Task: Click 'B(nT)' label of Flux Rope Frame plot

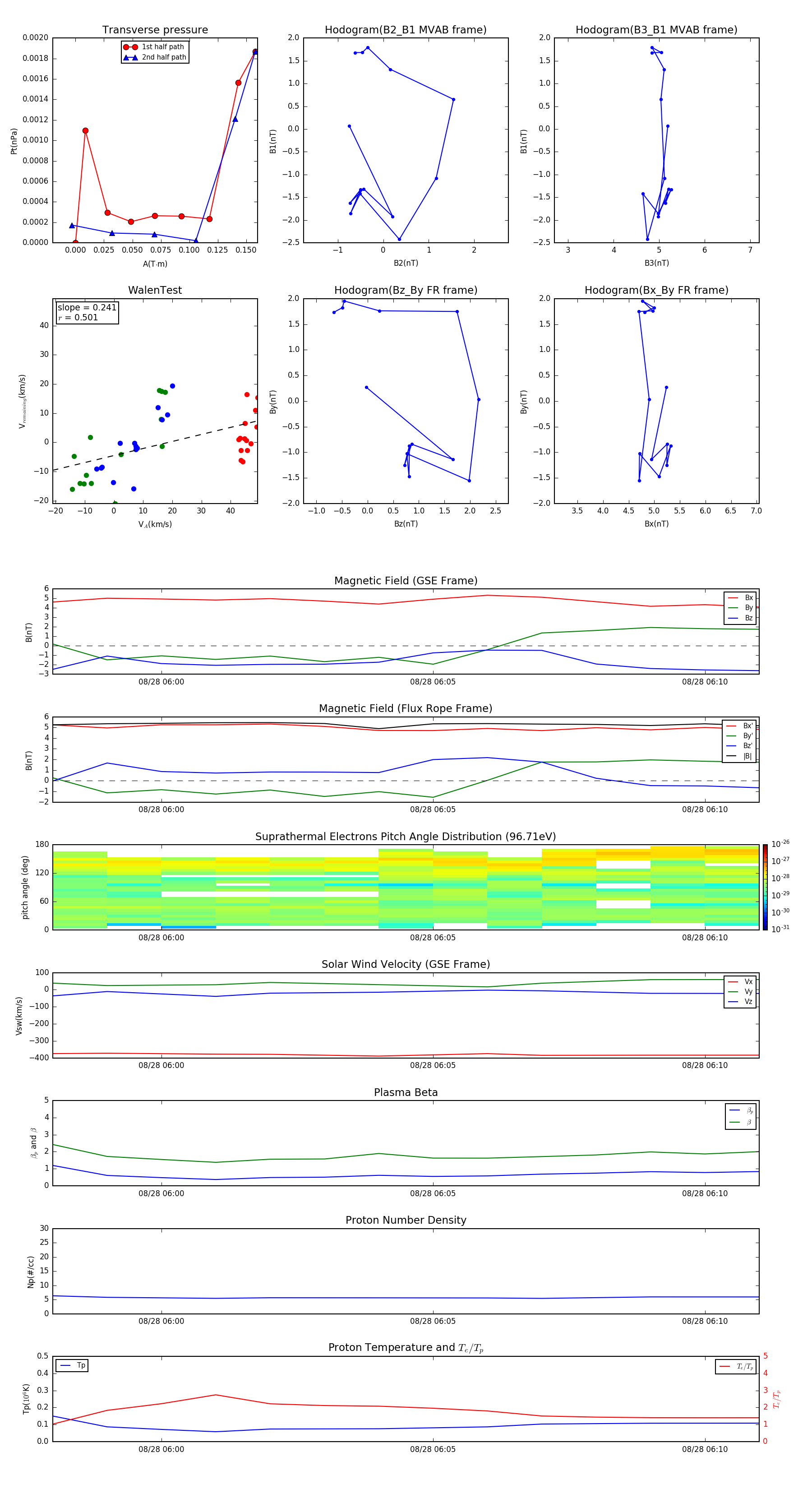Action: (29, 760)
